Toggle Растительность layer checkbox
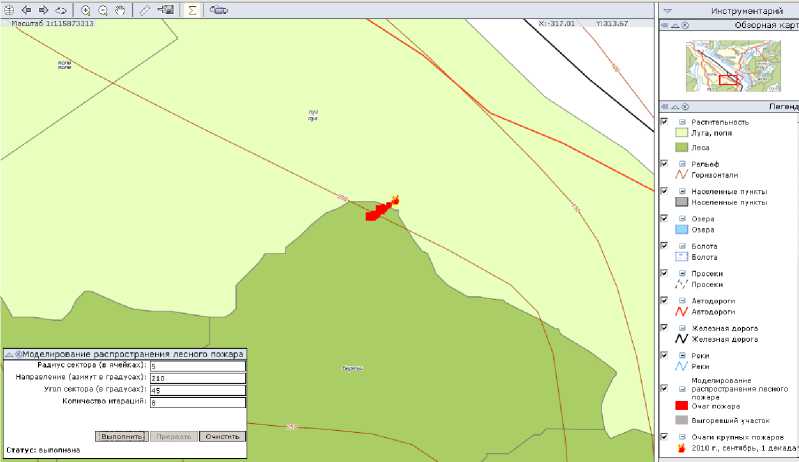The width and height of the screenshot is (799, 462). point(664,121)
